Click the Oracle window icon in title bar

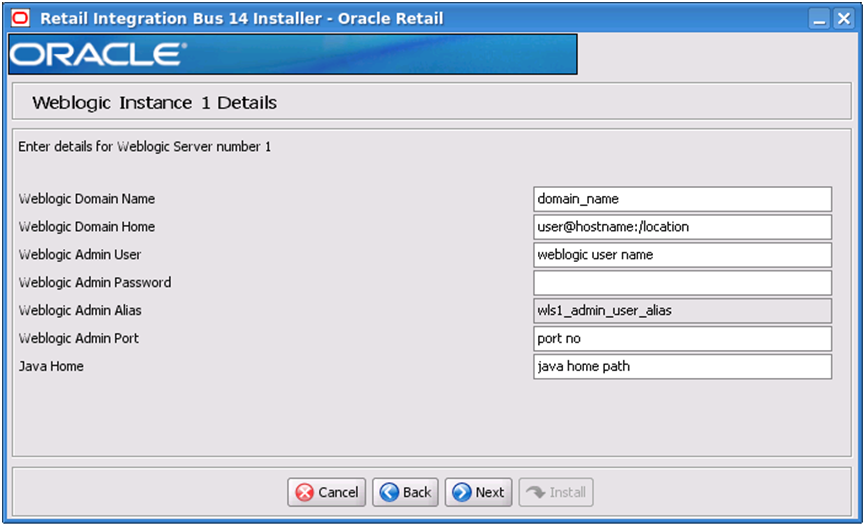(20, 18)
